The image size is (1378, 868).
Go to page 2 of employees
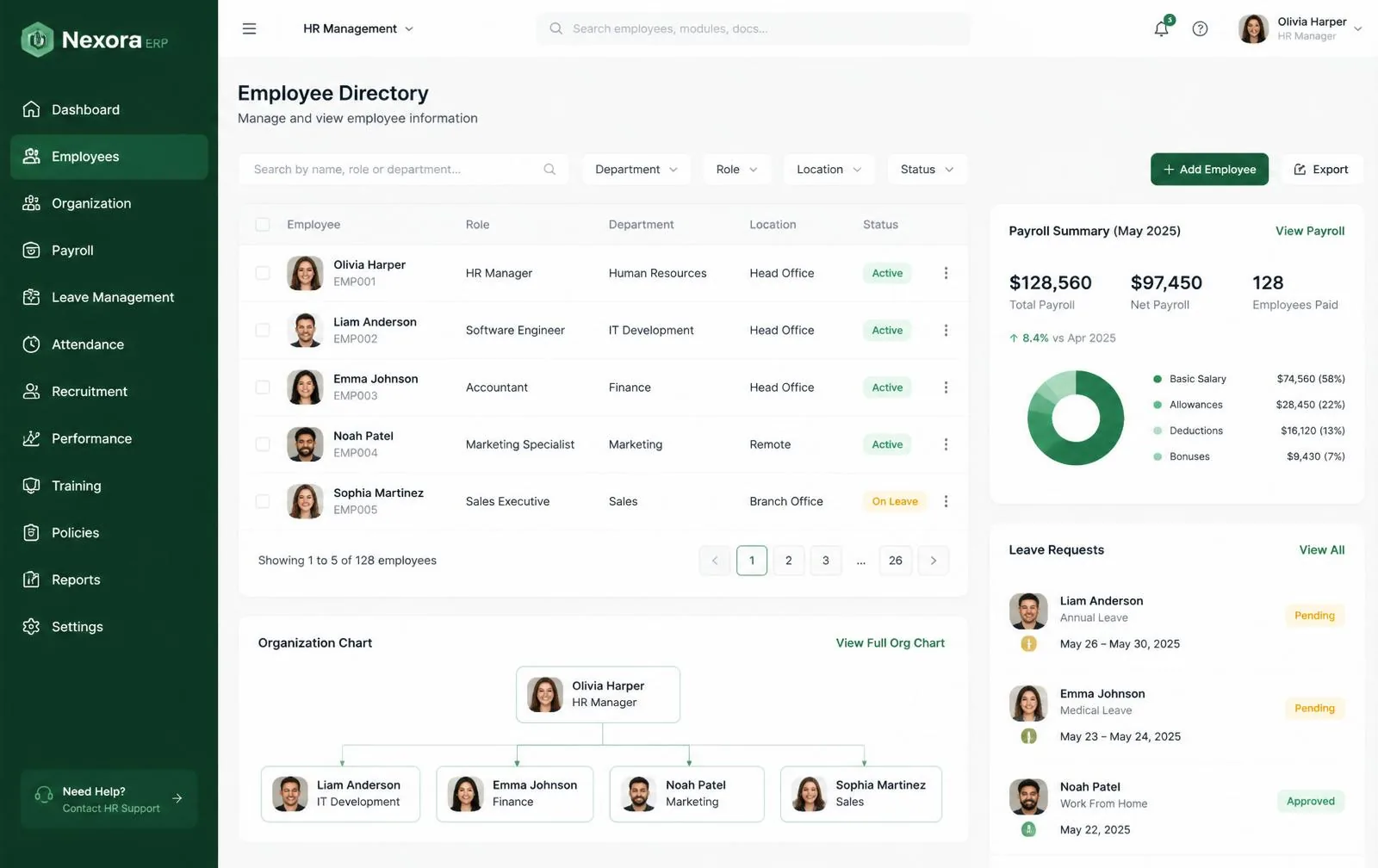[x=789, y=561]
